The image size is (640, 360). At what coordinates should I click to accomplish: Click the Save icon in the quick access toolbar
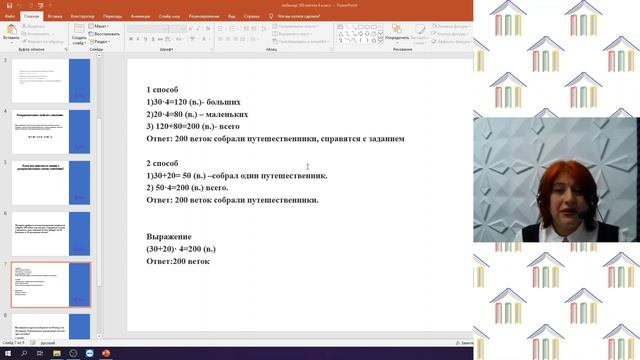point(9,5)
